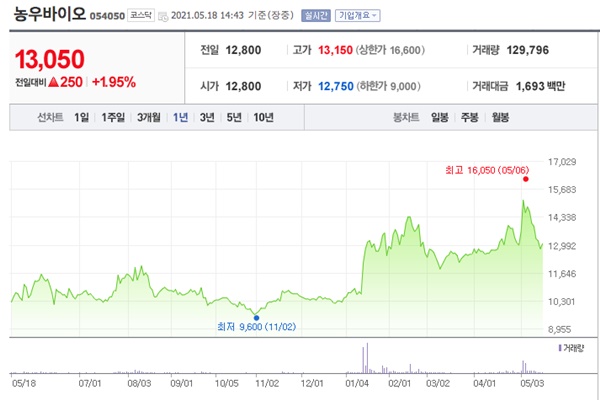This screenshot has width=600, height=400.
Task: Click x-axis date 11/02
Action: [x=267, y=383]
